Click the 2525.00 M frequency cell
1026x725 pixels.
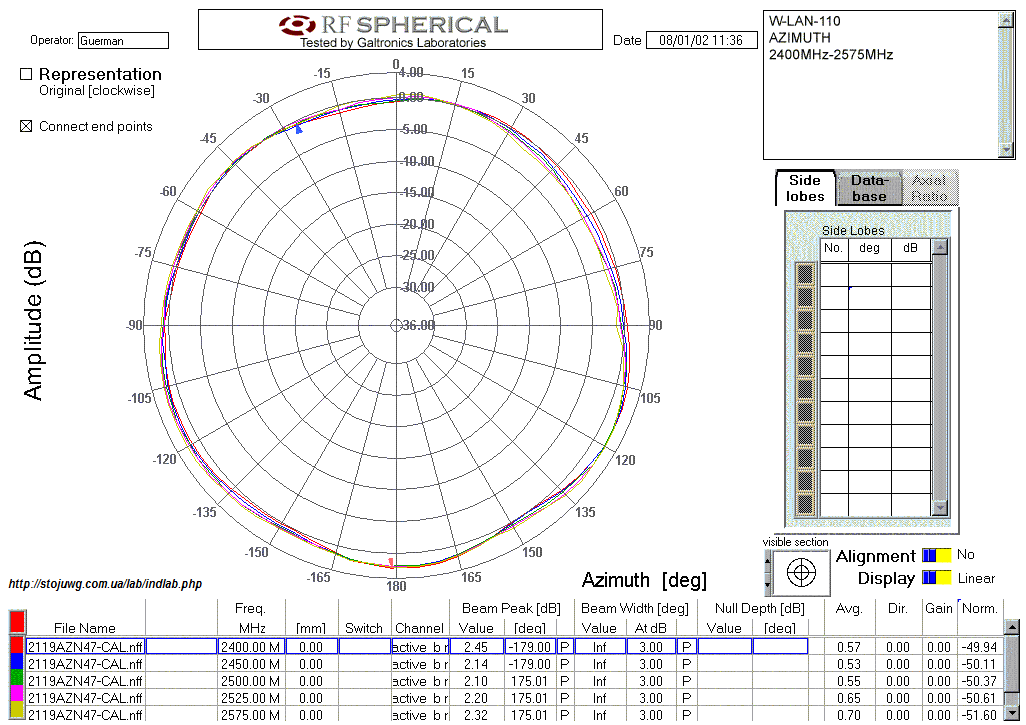251,698
